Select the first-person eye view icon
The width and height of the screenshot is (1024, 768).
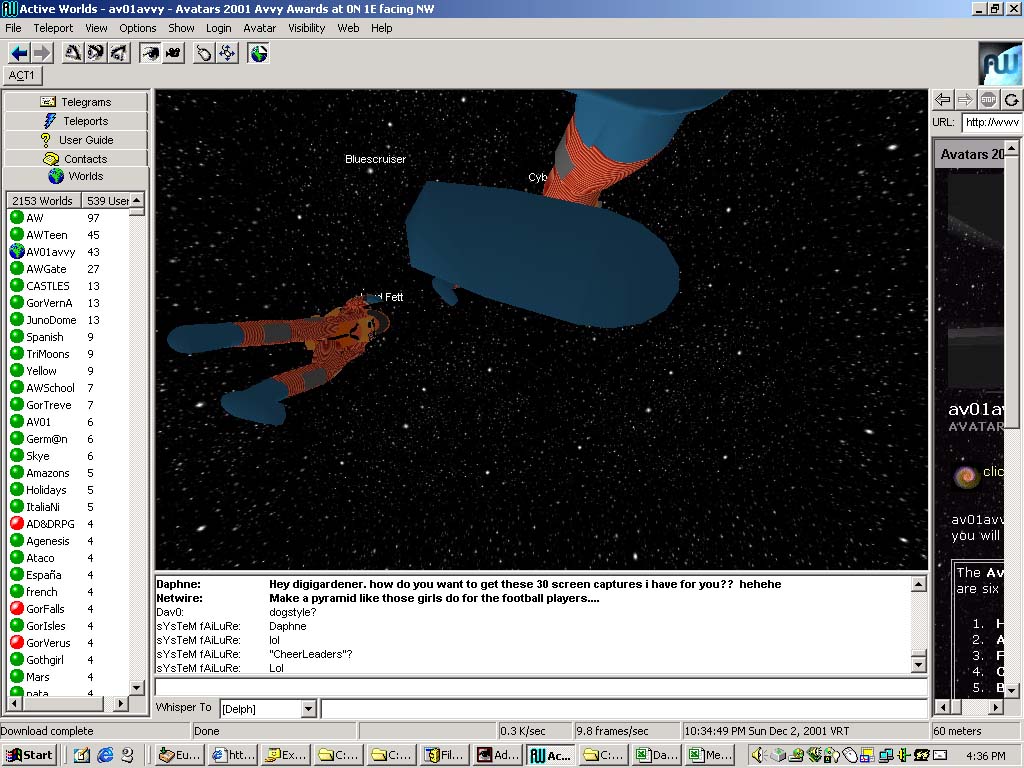pos(150,53)
